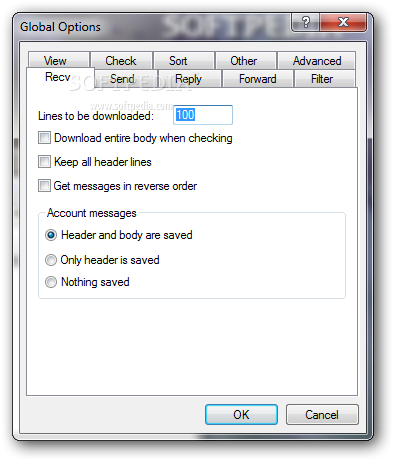The image size is (394, 461).
Task: Click the Lines to be downloaded label
Action: point(96,116)
